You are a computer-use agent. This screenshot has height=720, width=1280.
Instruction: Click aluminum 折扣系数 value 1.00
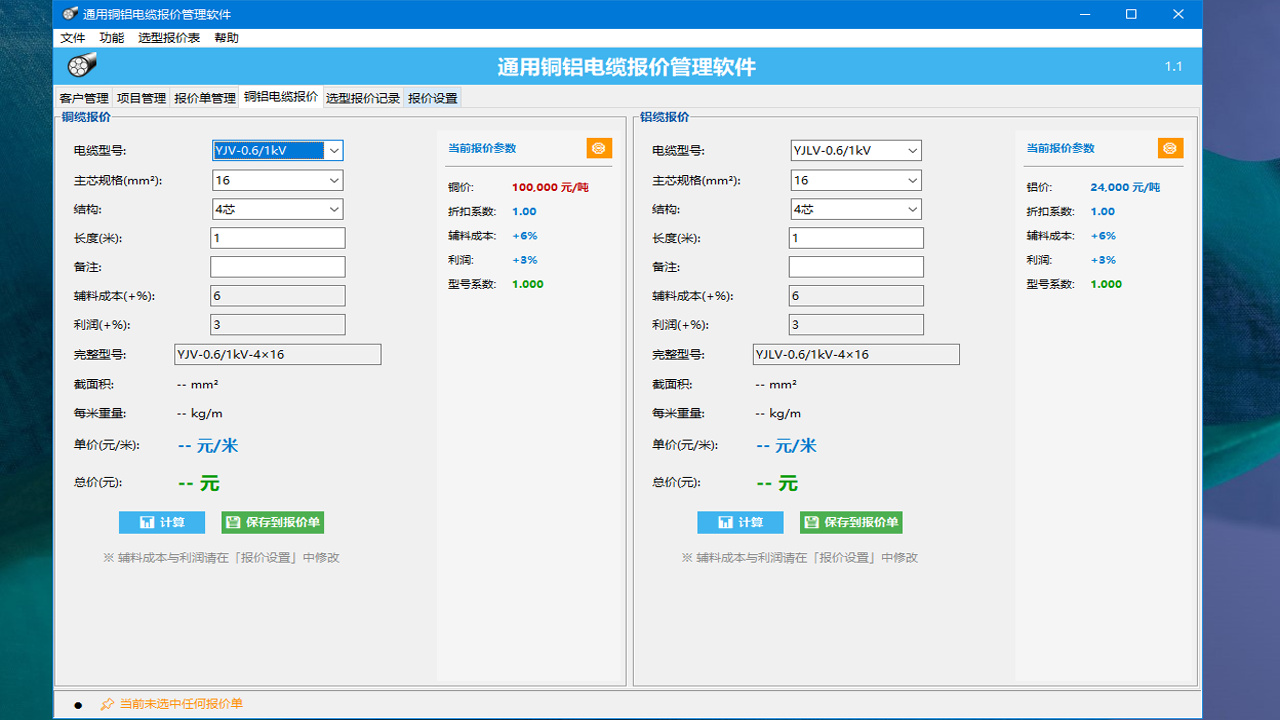point(1103,211)
